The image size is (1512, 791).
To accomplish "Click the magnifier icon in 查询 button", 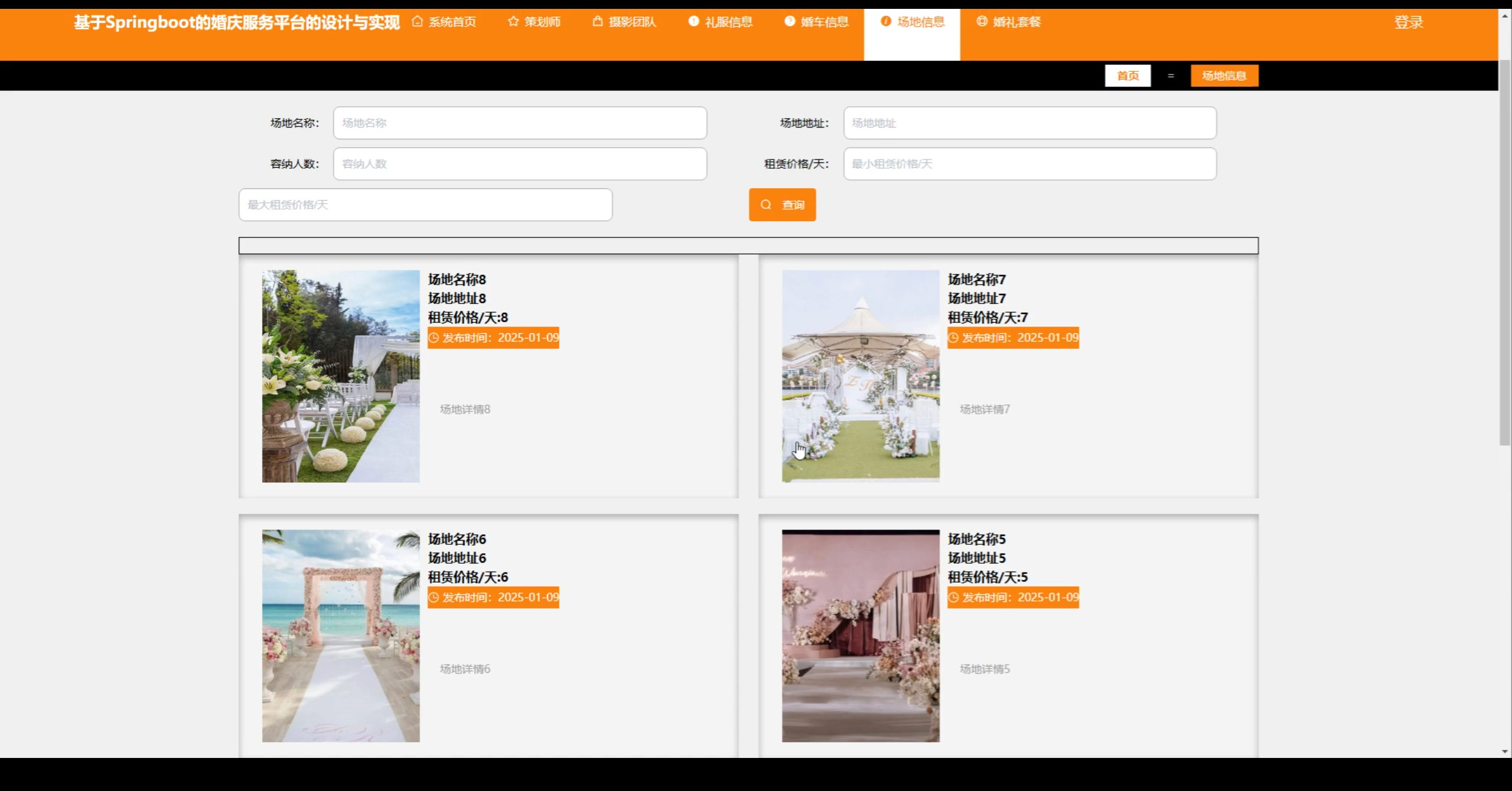I will (x=766, y=205).
